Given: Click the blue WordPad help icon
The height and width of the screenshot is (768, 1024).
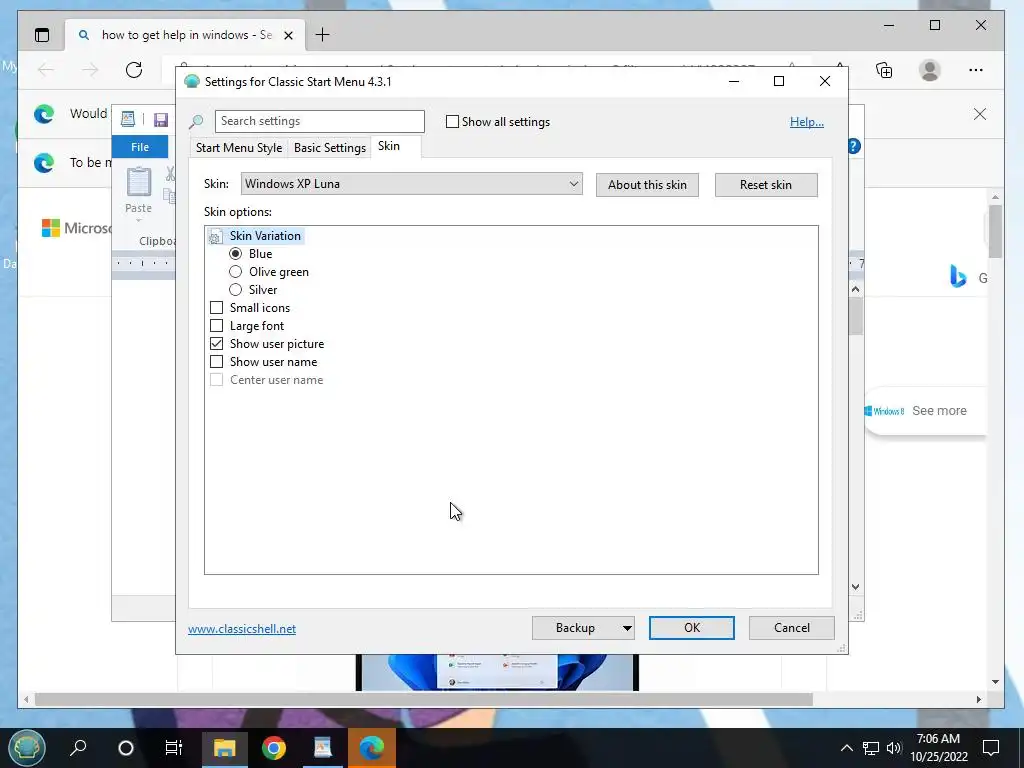Looking at the screenshot, I should coord(854,146).
